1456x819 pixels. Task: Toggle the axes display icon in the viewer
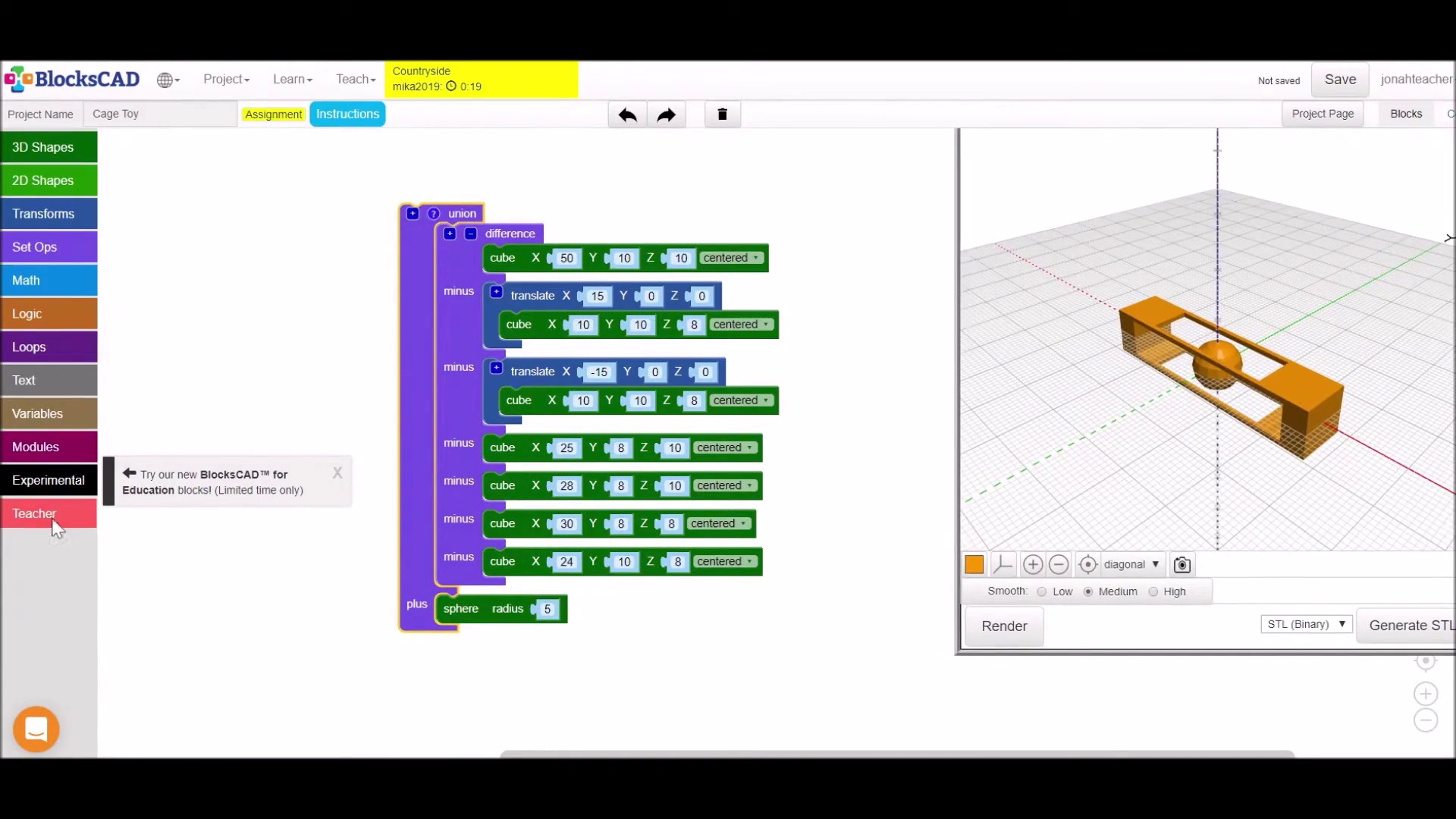point(1003,564)
